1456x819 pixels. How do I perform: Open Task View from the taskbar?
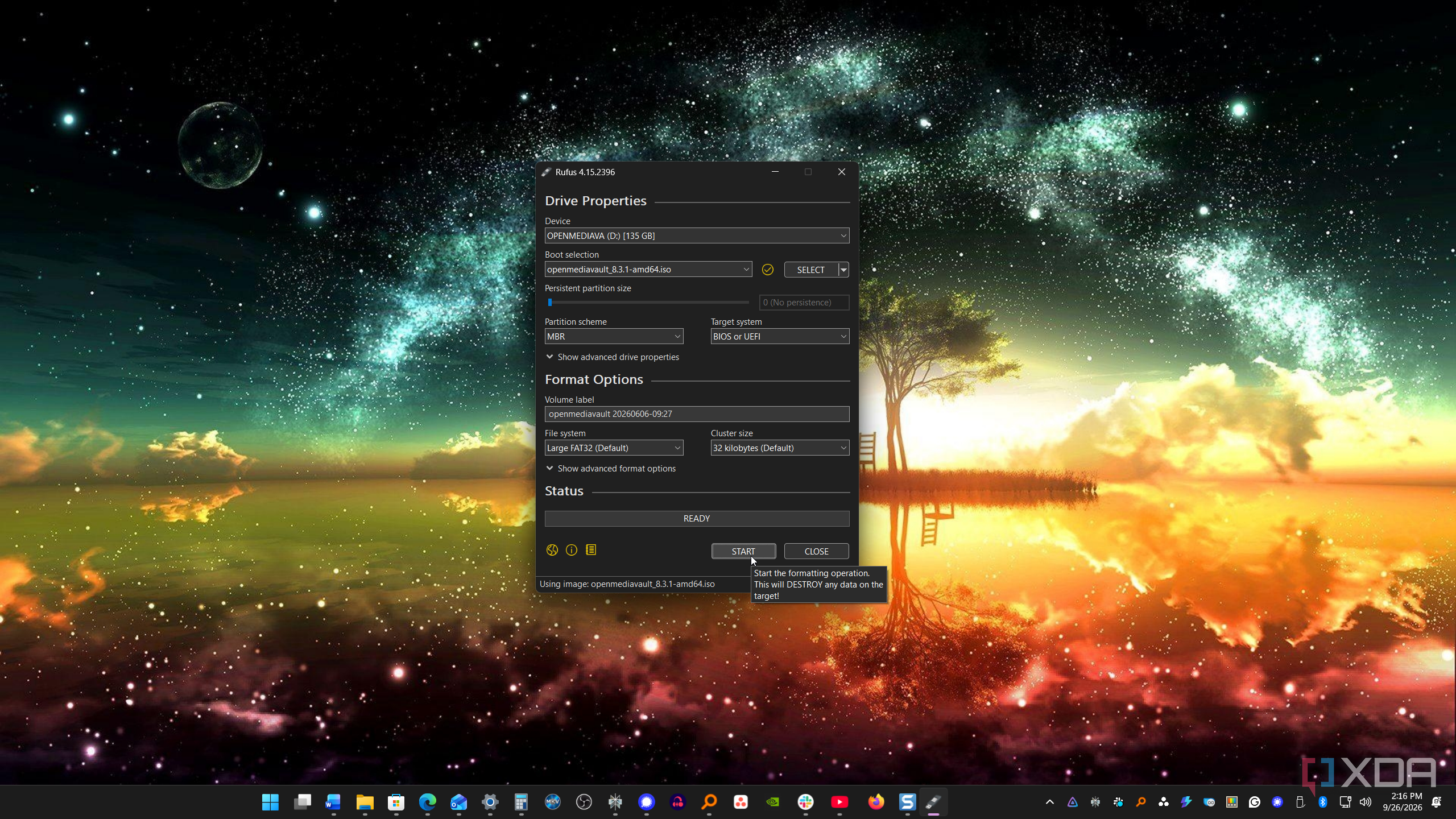pyautogui.click(x=302, y=802)
